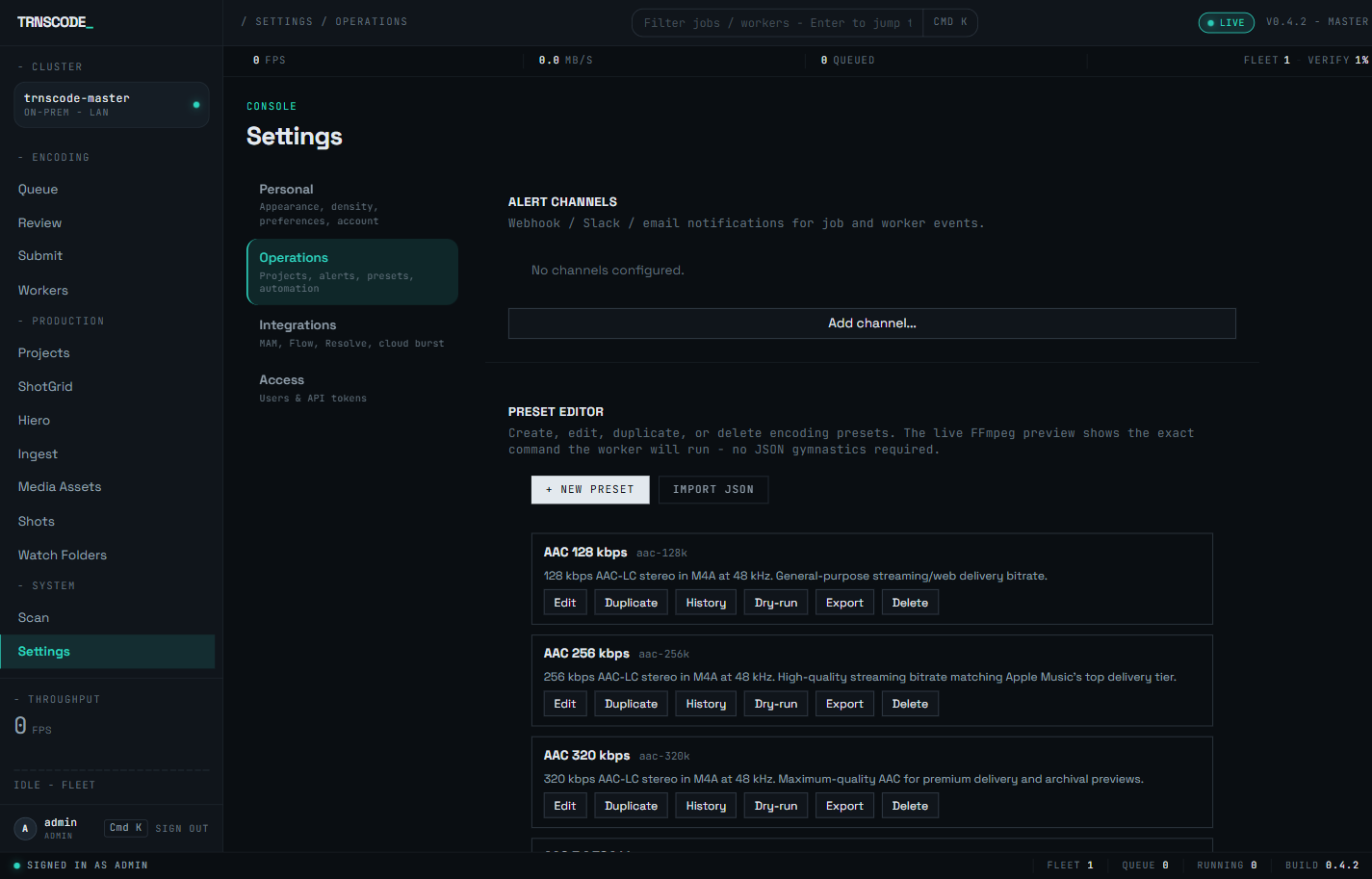Click Sign Out link
This screenshot has width=1372, height=879.
(182, 829)
